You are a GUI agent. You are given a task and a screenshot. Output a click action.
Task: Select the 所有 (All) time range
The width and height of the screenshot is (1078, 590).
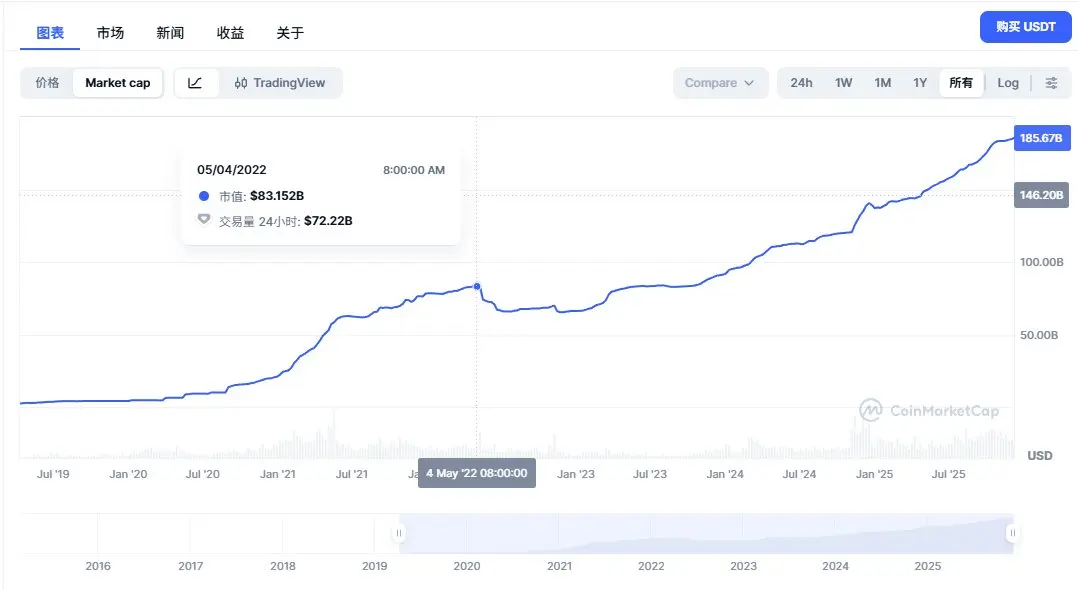(x=961, y=83)
